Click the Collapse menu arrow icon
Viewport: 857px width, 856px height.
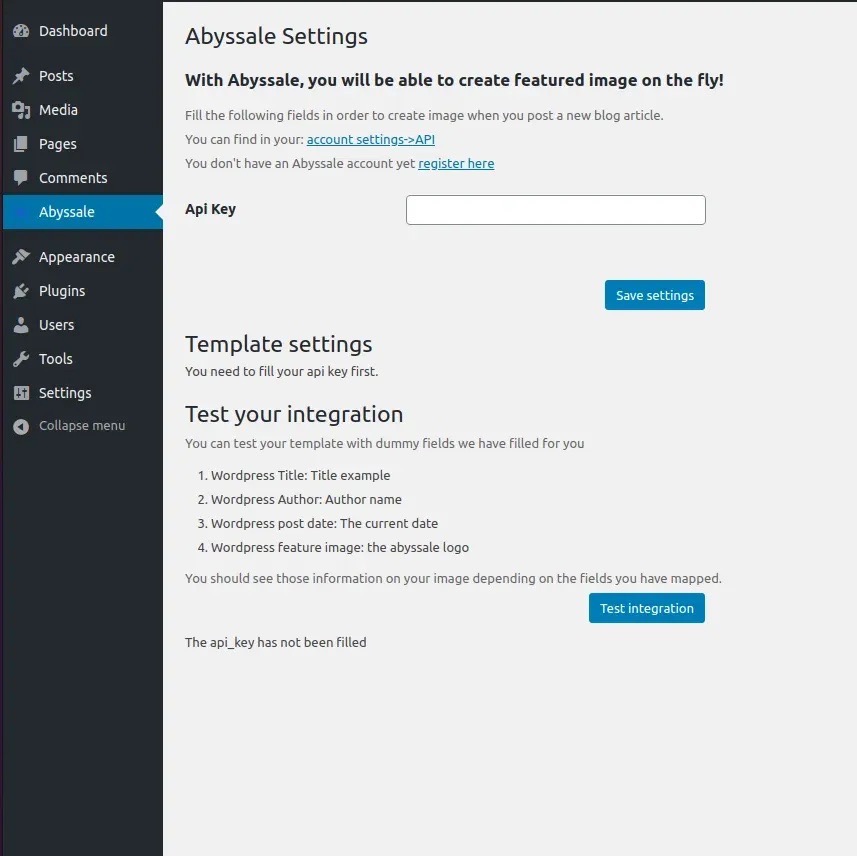tap(21, 426)
